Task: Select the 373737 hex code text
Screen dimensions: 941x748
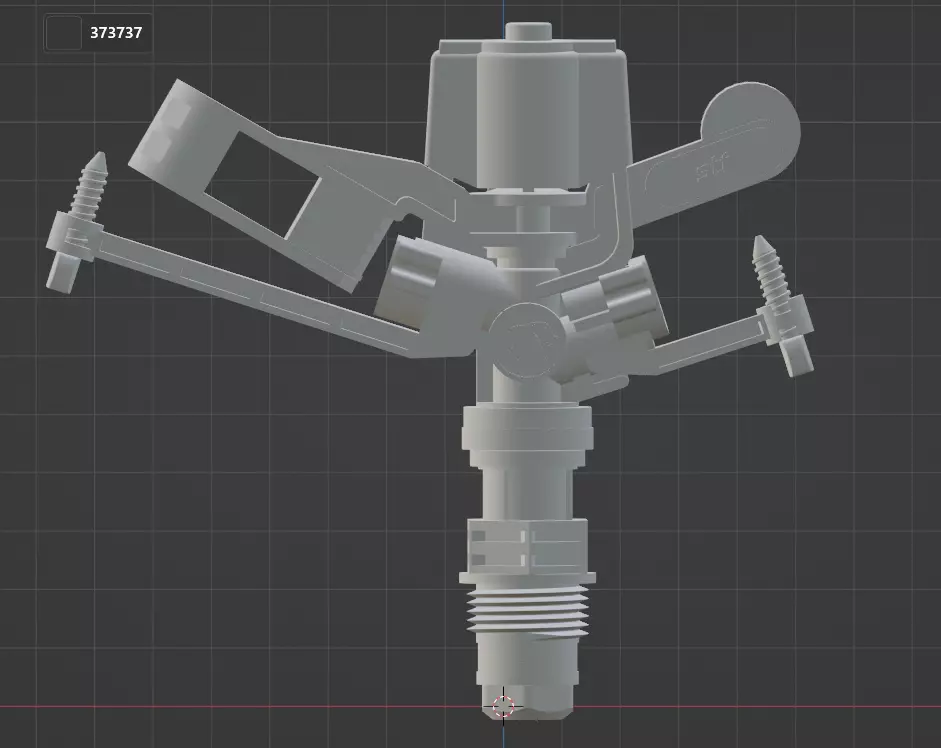Action: [x=116, y=33]
